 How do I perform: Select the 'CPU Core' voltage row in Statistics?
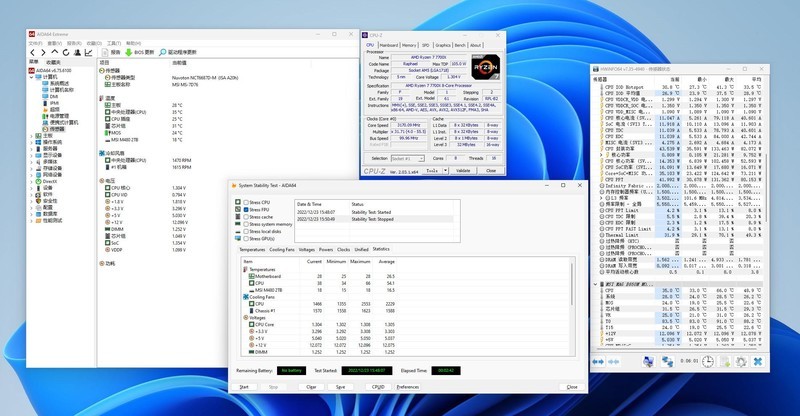[x=321, y=325]
